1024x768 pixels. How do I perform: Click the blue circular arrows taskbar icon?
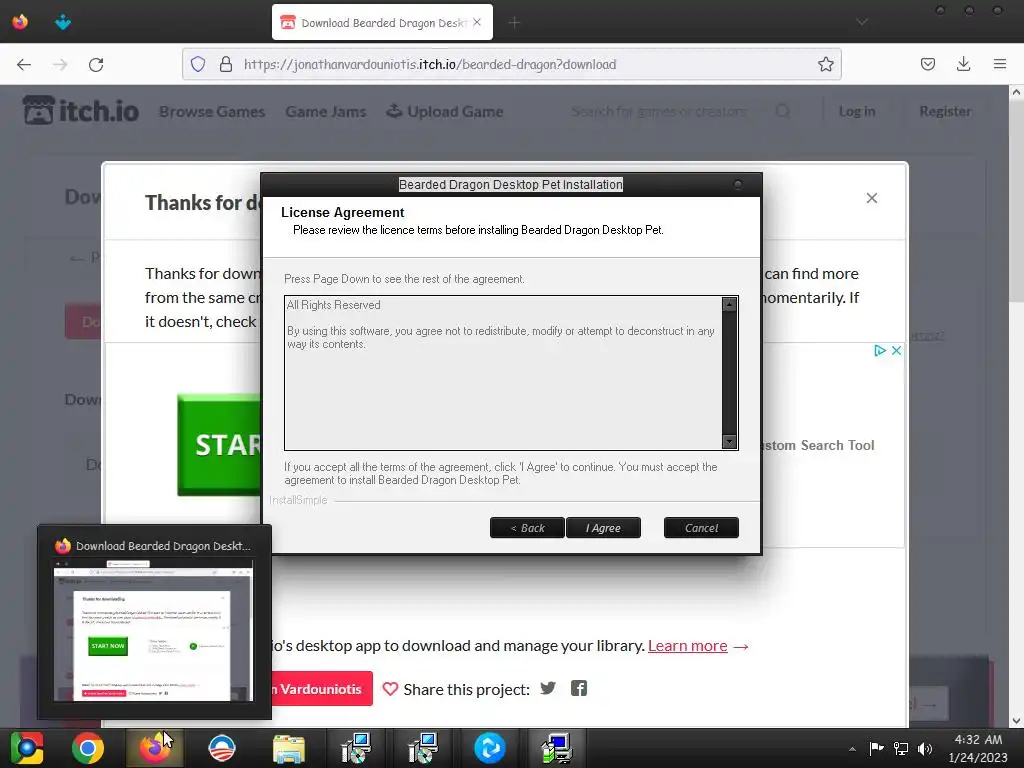[x=489, y=748]
